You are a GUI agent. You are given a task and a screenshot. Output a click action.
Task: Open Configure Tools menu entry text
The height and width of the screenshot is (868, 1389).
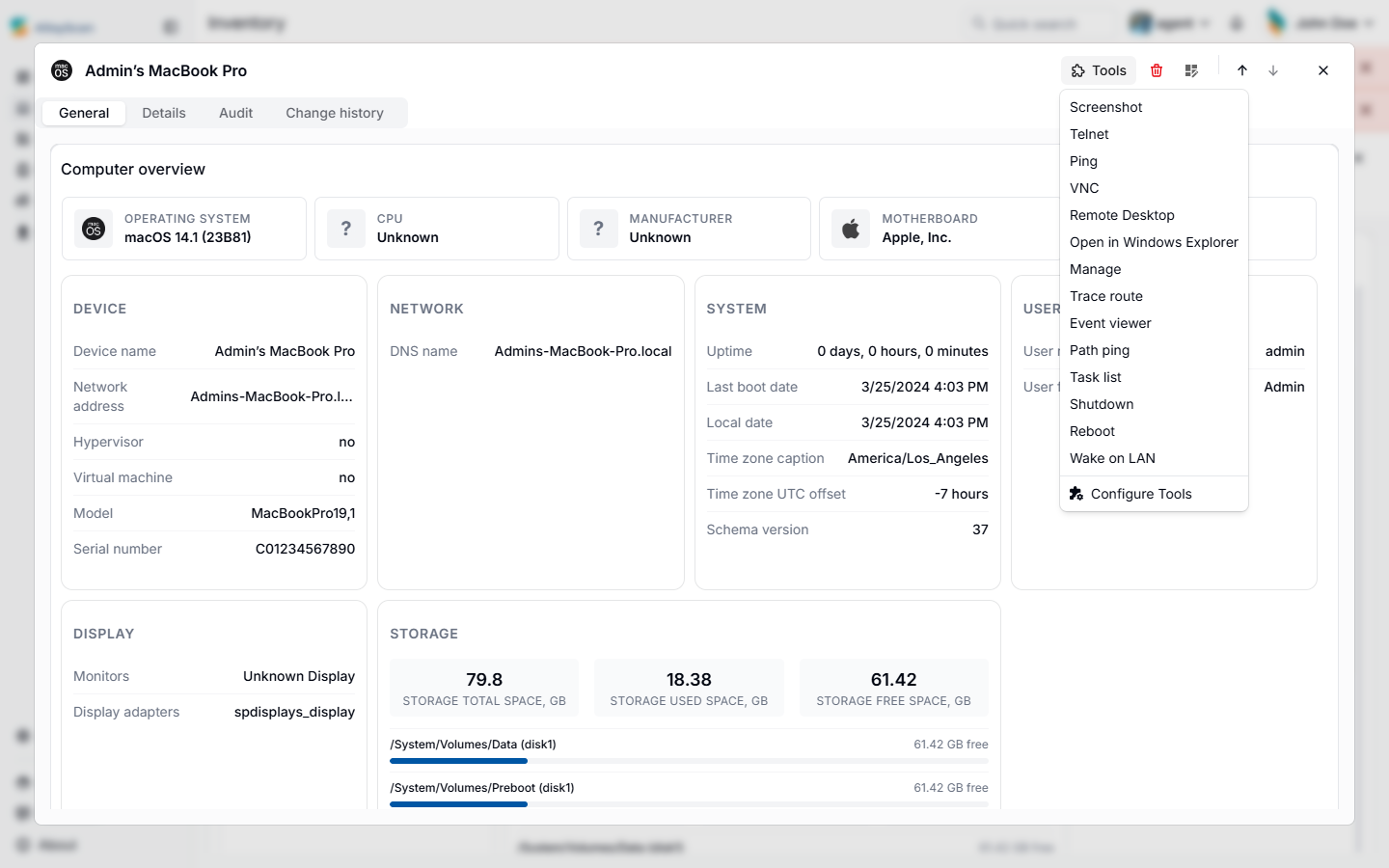pos(1141,494)
